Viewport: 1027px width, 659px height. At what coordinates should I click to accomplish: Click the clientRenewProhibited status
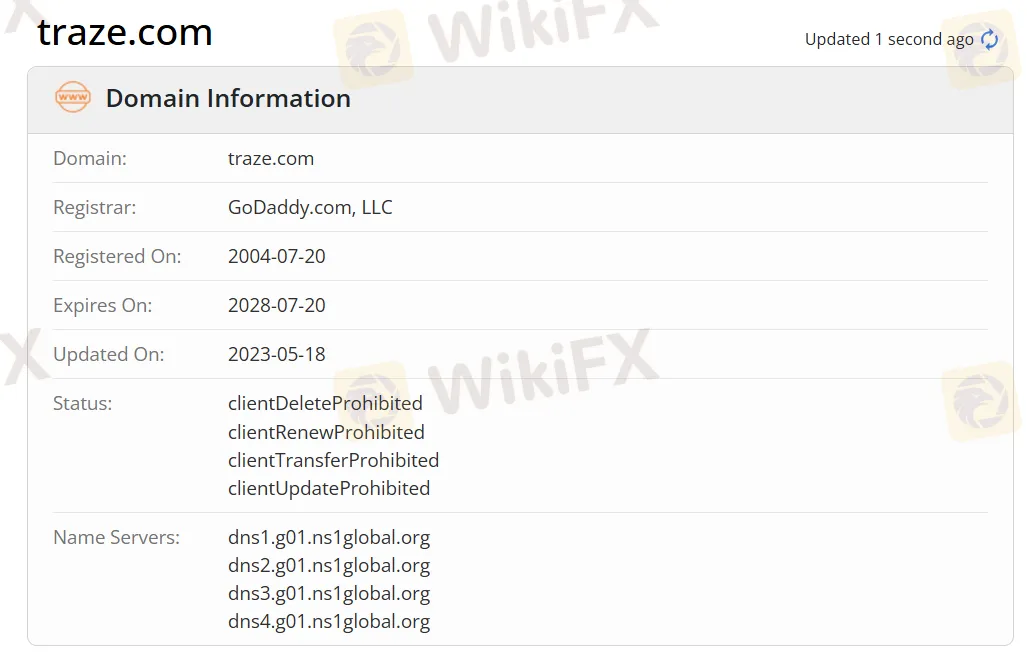(326, 432)
